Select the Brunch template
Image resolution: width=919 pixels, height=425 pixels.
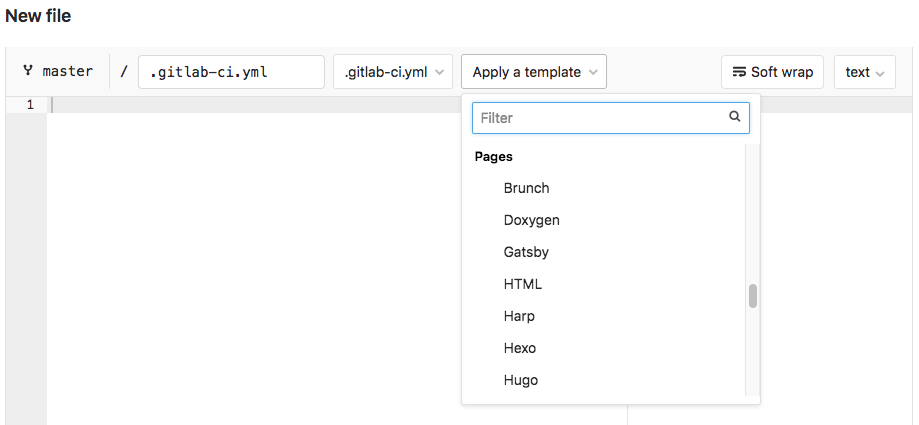527,188
